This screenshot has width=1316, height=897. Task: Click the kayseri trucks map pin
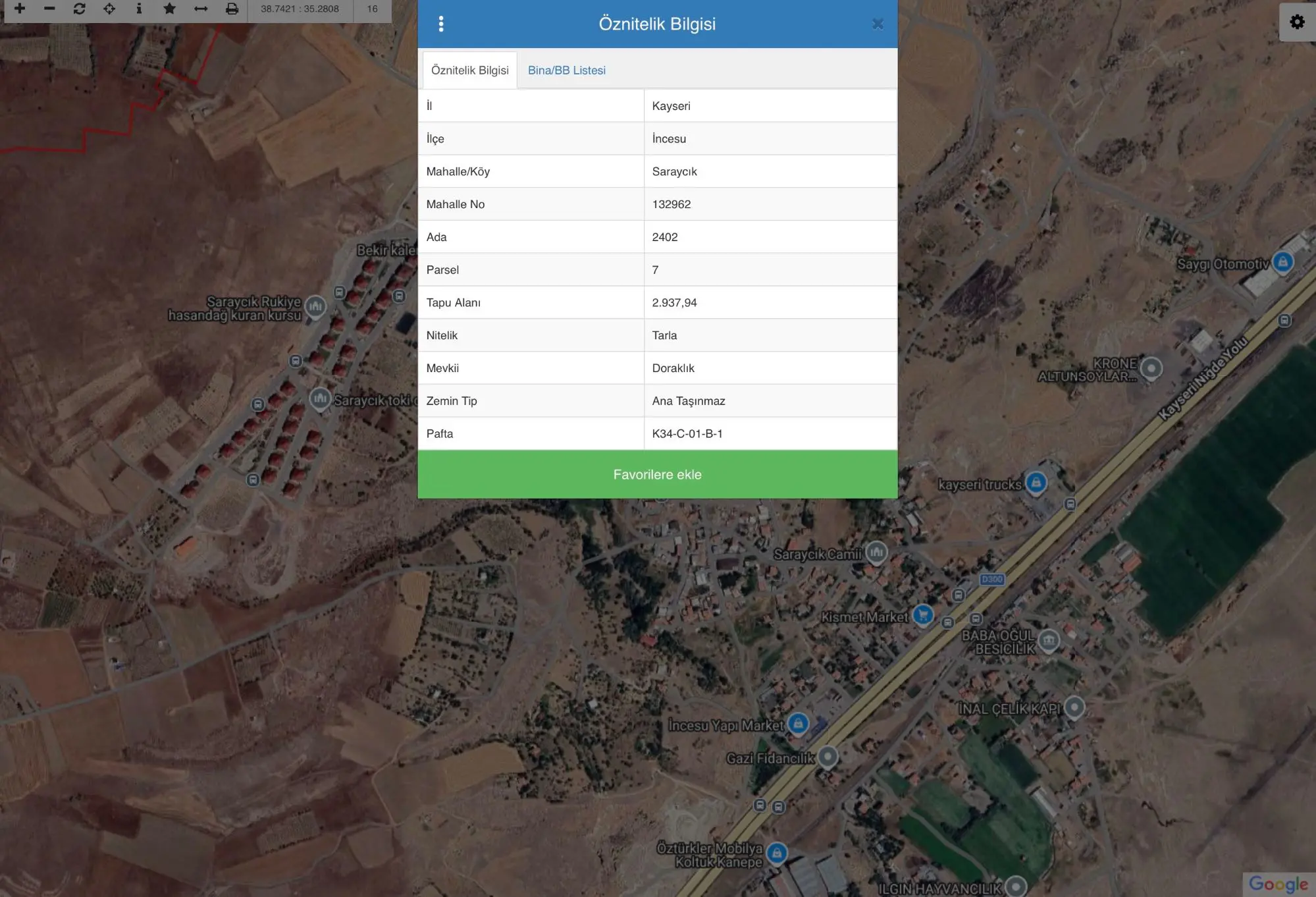(x=1036, y=483)
